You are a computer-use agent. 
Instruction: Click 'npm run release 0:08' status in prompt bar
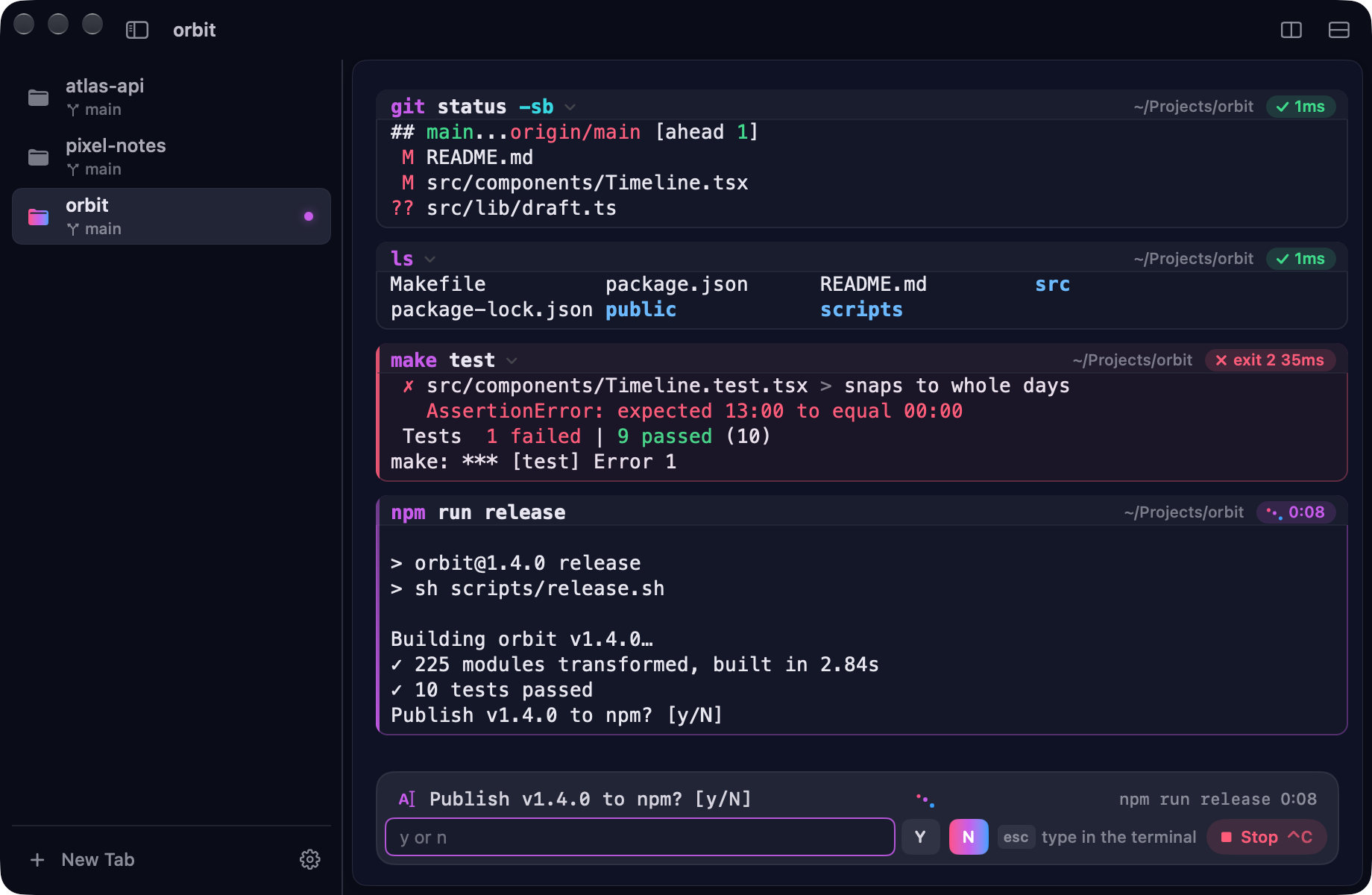pyautogui.click(x=1218, y=800)
